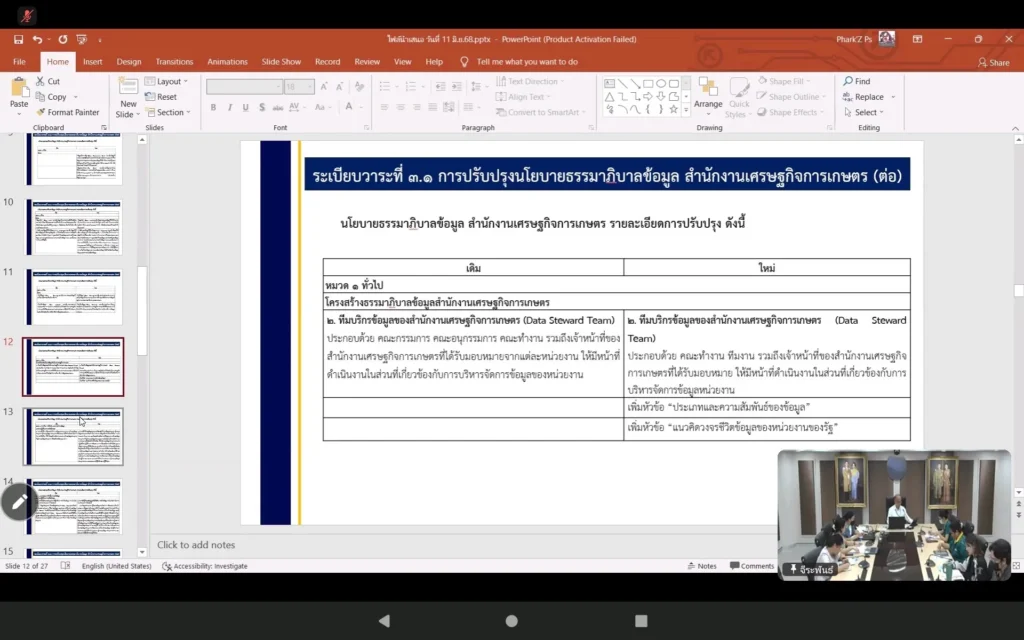The width and height of the screenshot is (1024, 640).
Task: Tap the Android home button
Action: click(511, 620)
